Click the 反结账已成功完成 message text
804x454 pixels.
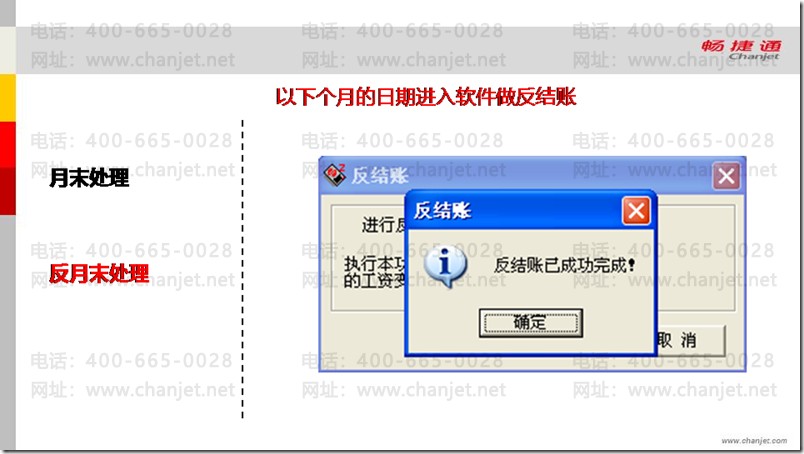pyautogui.click(x=565, y=265)
